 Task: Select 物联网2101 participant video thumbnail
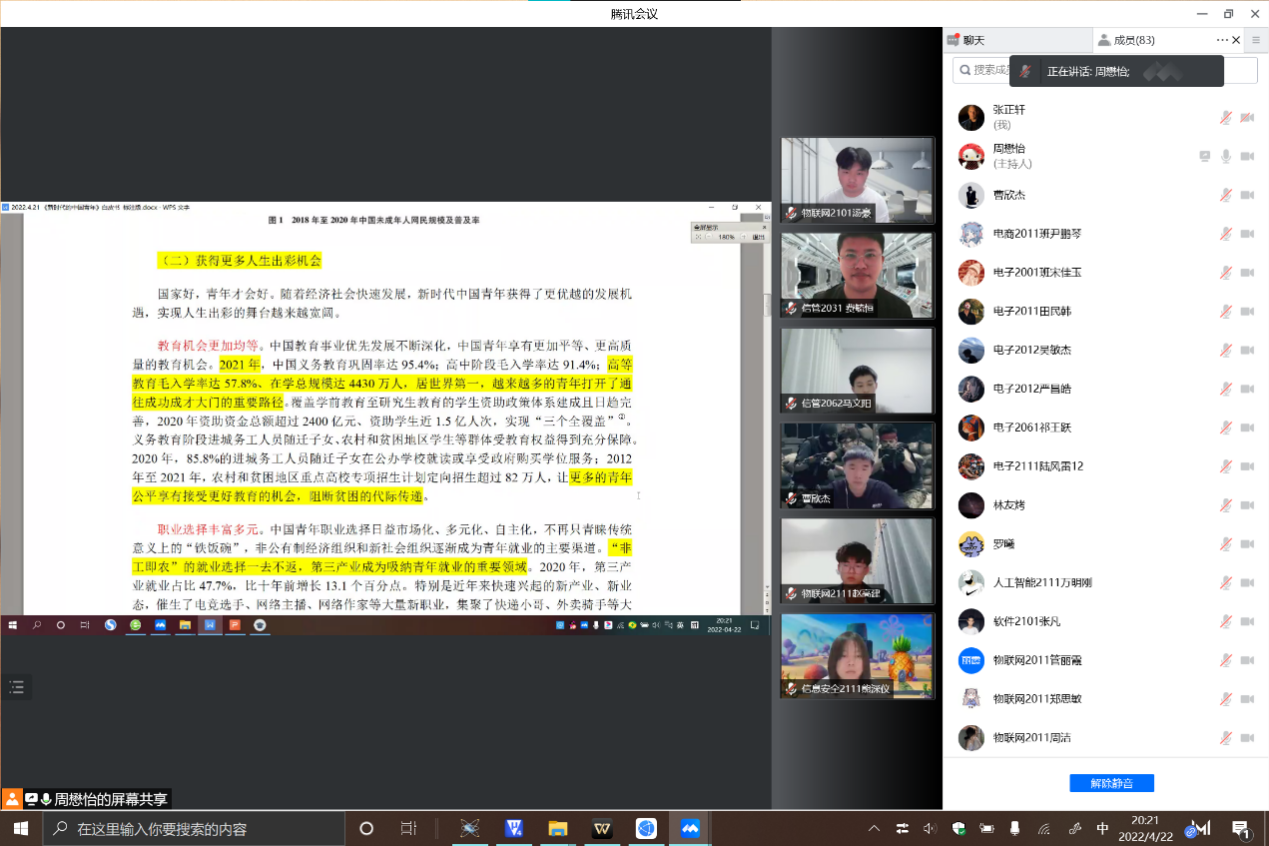tap(857, 180)
